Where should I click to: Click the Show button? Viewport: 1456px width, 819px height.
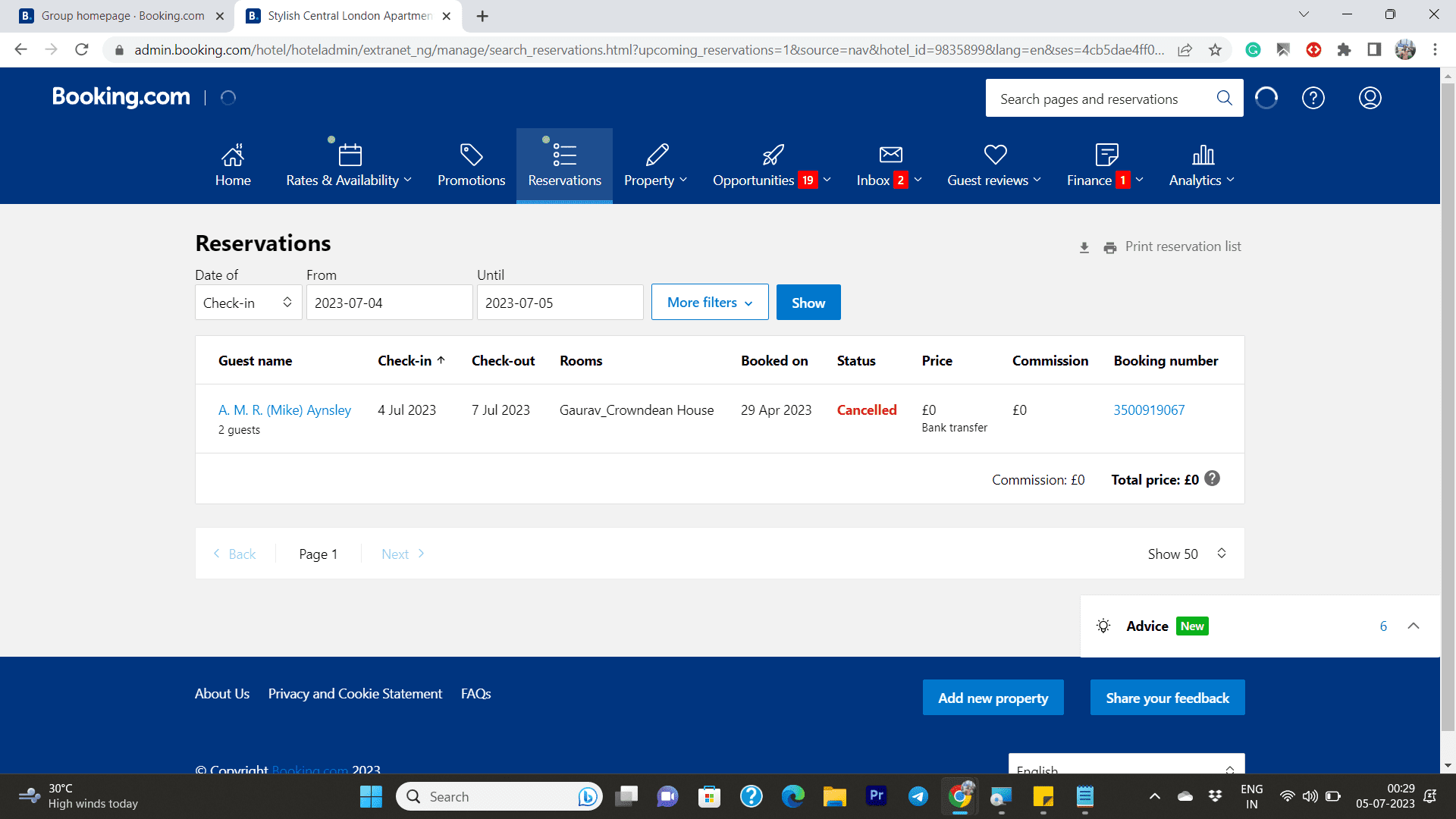point(808,302)
